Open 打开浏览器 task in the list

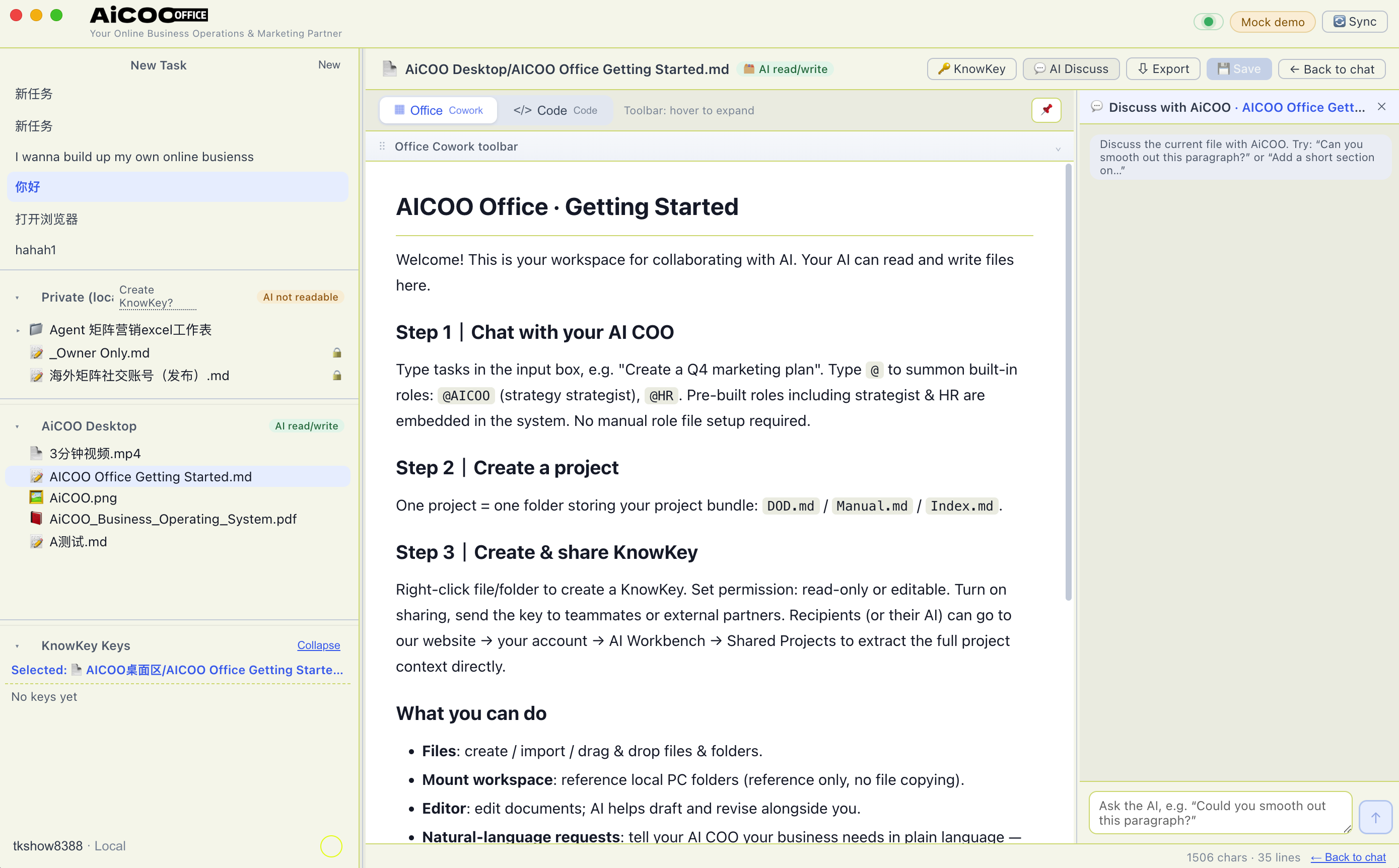177,219
